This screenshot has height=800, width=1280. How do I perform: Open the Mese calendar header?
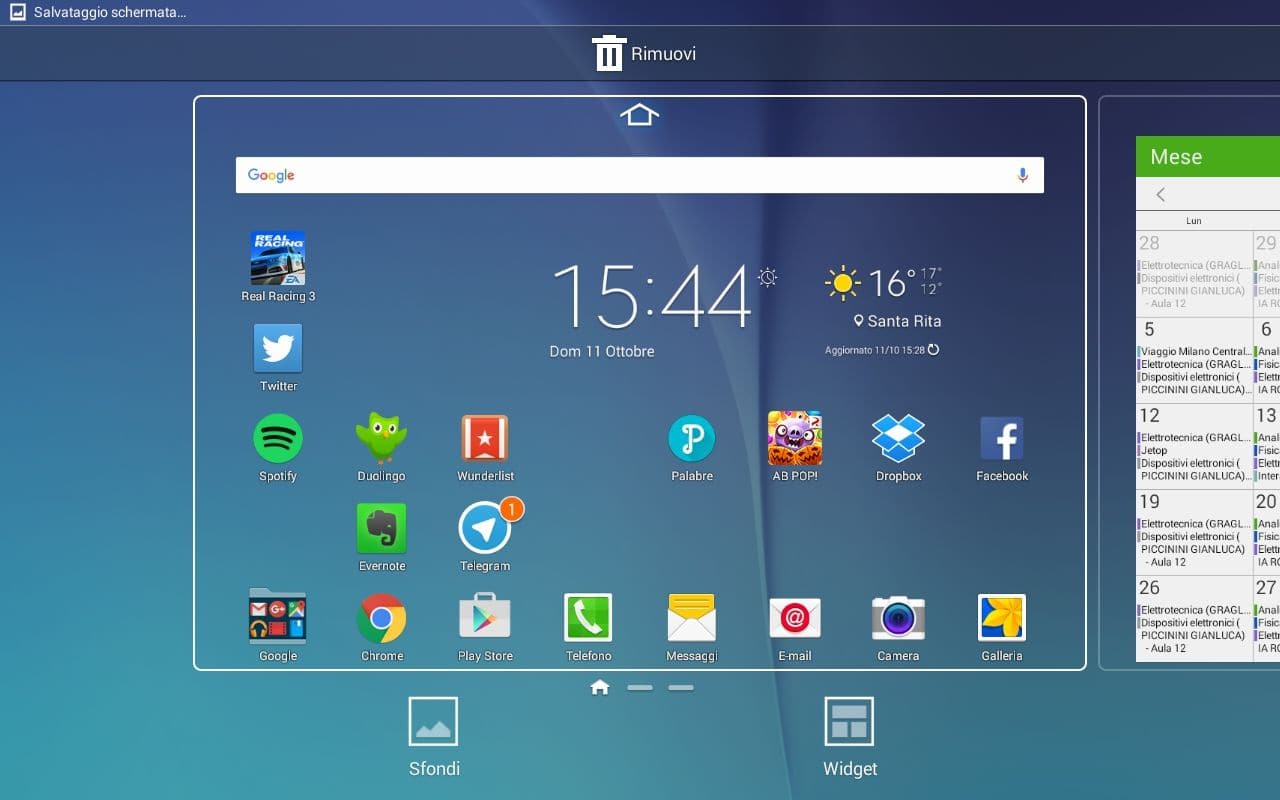[1208, 157]
